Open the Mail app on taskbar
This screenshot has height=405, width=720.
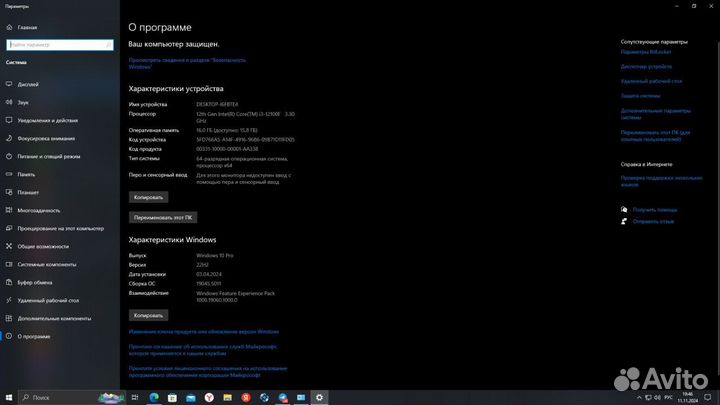point(191,397)
